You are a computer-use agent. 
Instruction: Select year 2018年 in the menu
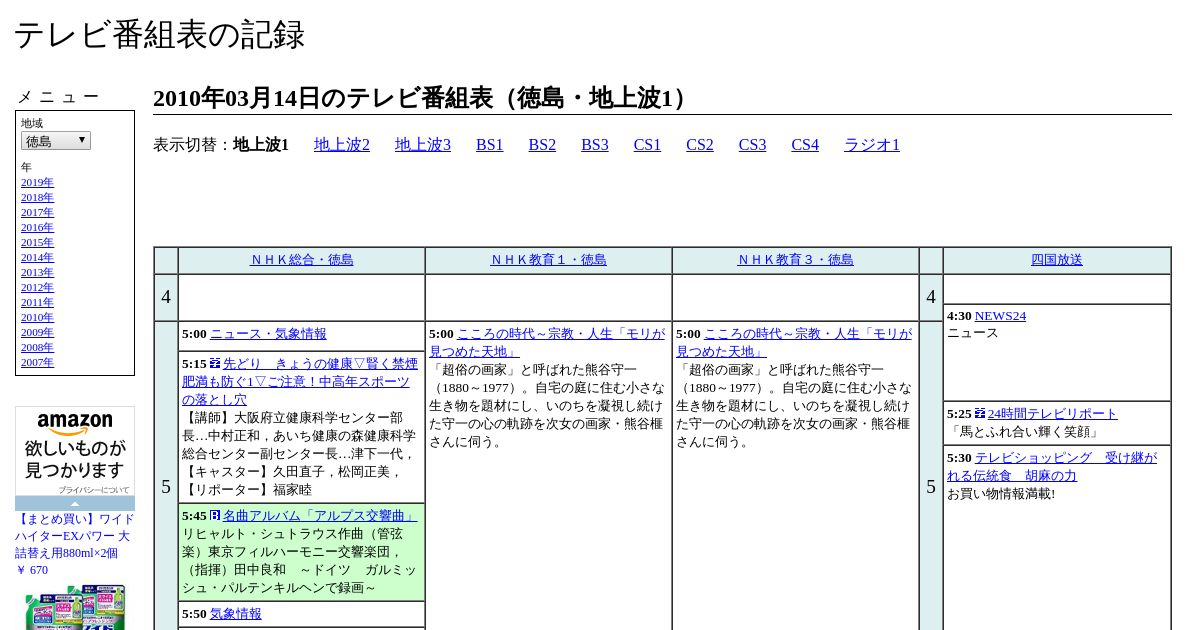tap(37, 198)
